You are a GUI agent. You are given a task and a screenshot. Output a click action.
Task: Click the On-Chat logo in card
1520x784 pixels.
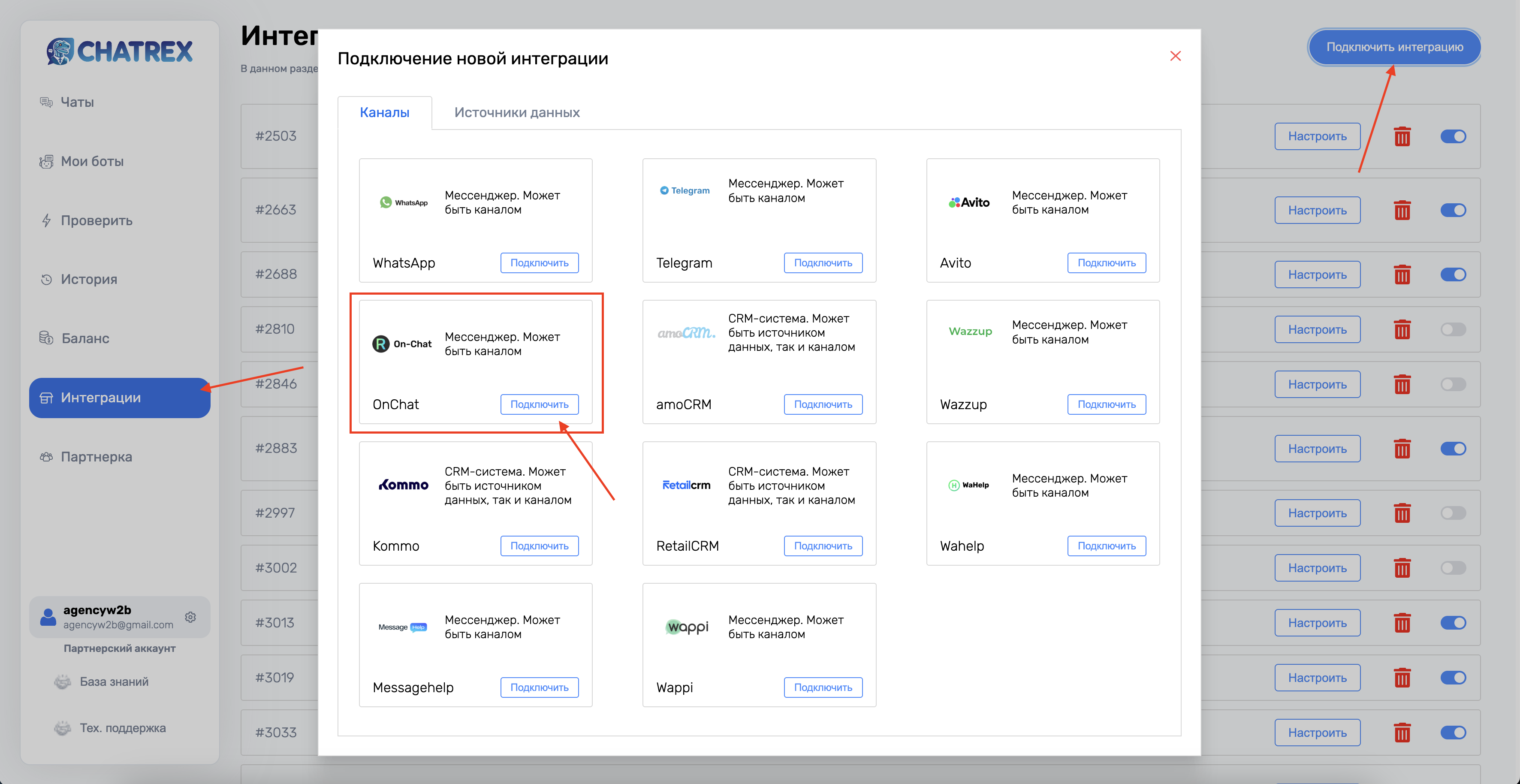click(402, 344)
